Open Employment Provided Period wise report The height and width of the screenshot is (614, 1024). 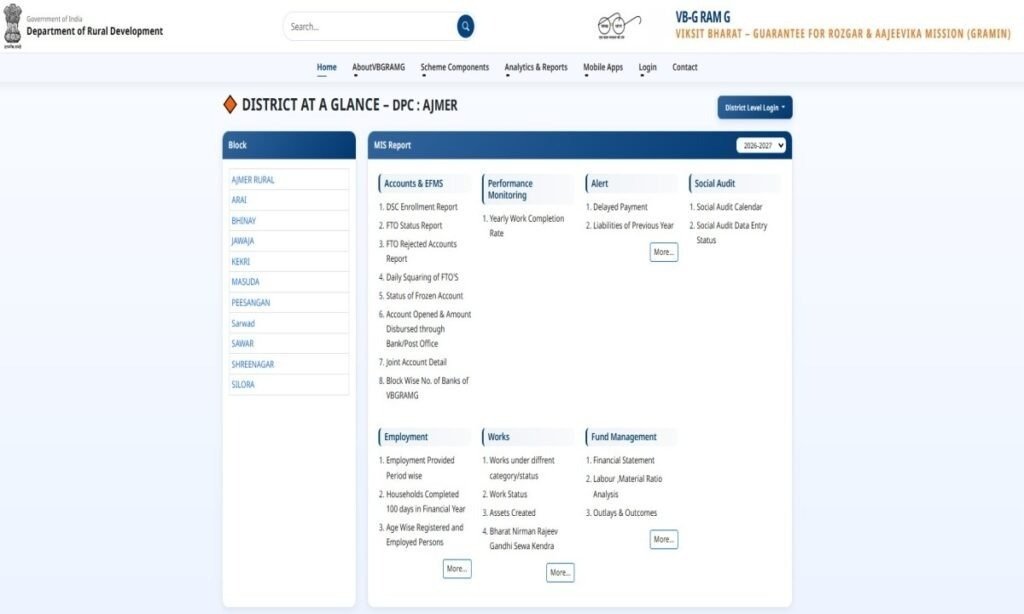click(420, 468)
